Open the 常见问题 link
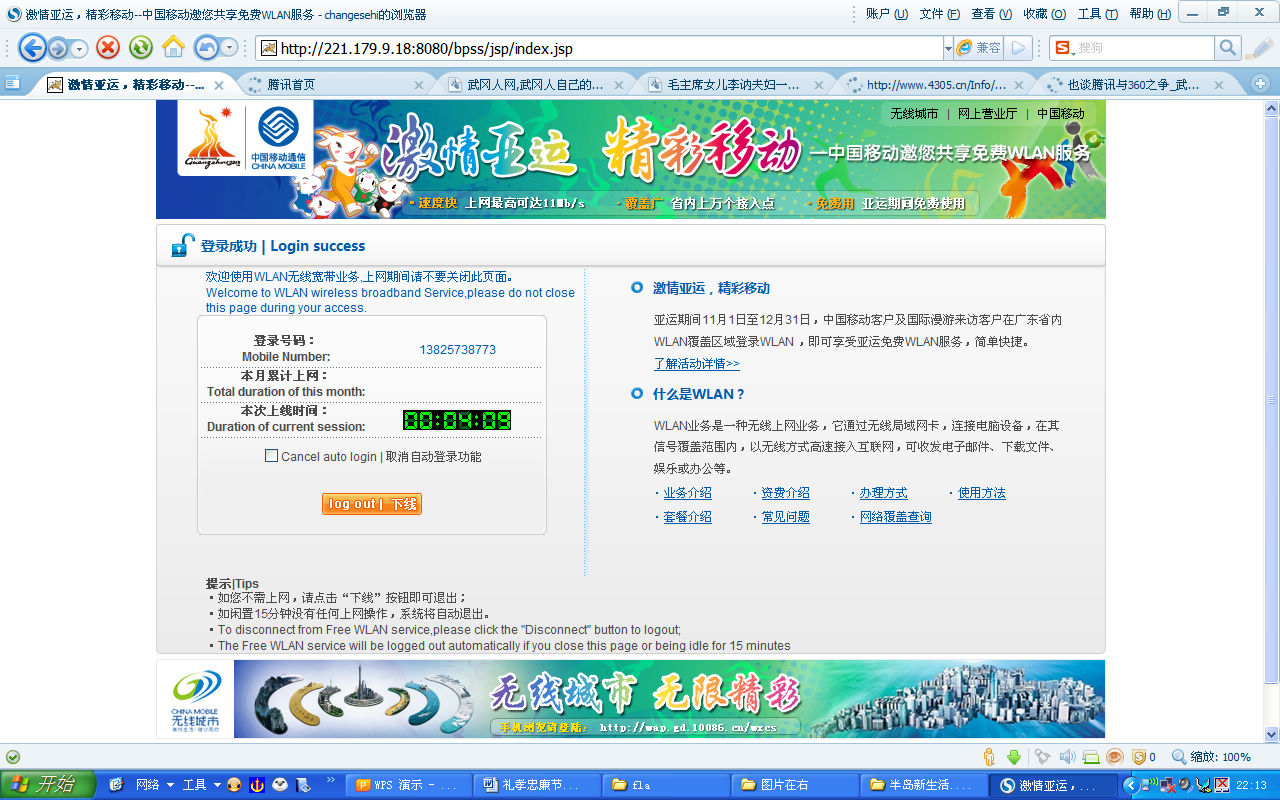The height and width of the screenshot is (800, 1280). 785,517
